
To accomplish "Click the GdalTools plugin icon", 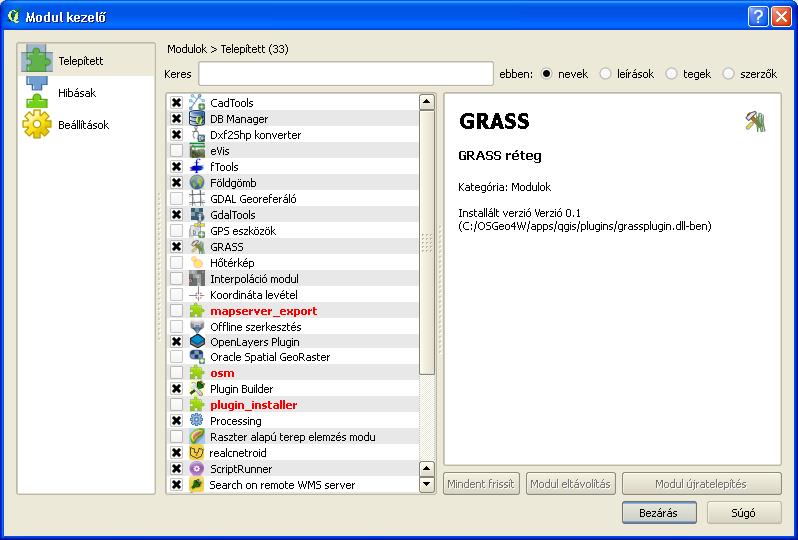I will click(x=197, y=215).
